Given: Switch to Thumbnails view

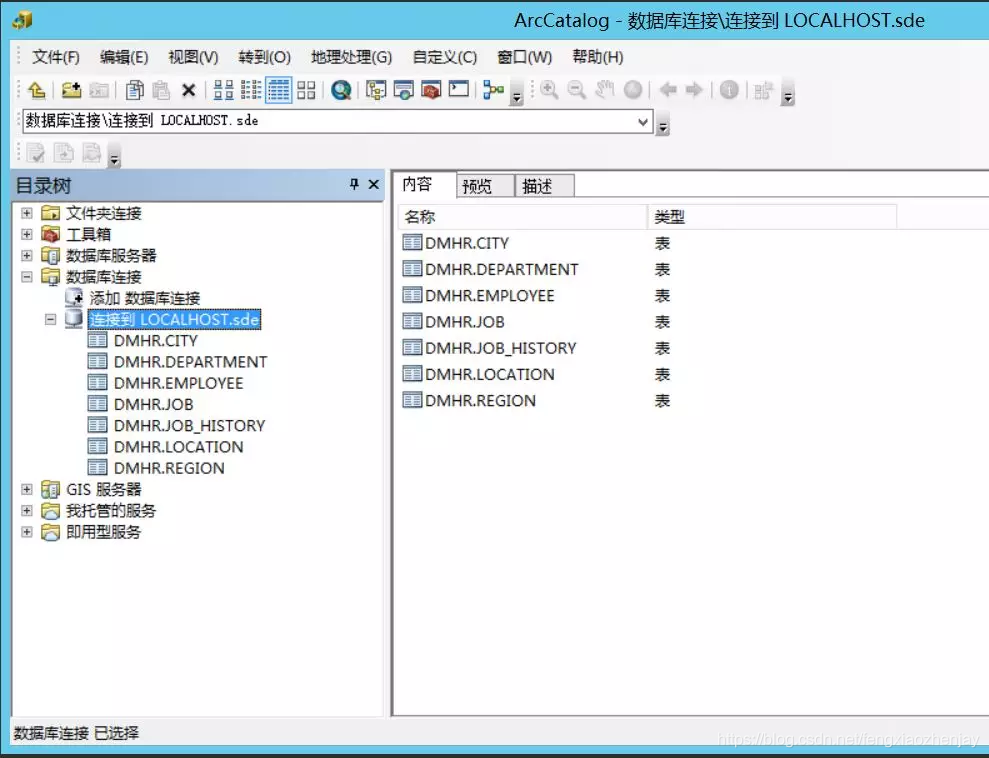Looking at the screenshot, I should [x=306, y=90].
